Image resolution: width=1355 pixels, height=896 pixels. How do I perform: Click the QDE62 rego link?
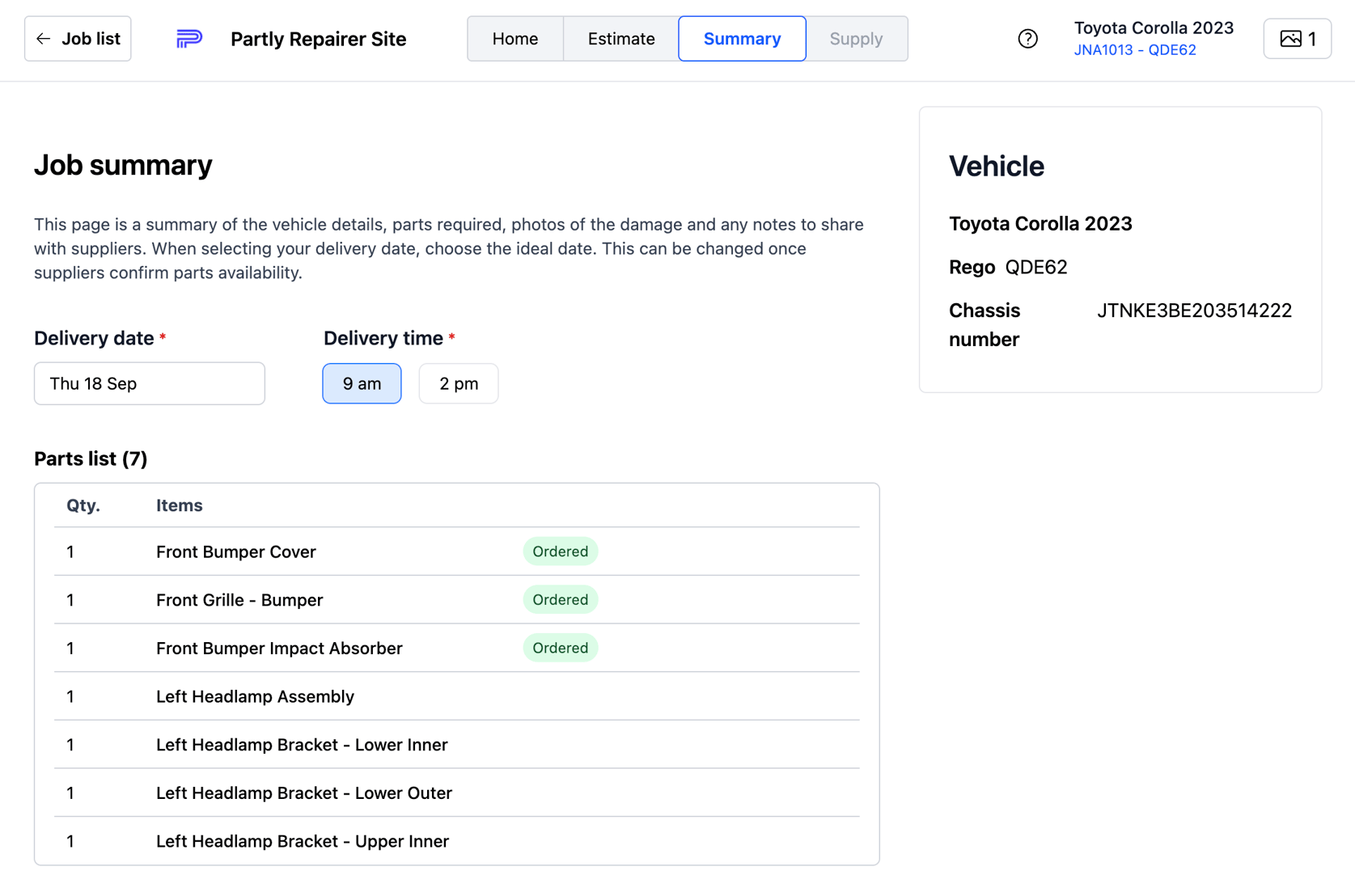[1173, 49]
